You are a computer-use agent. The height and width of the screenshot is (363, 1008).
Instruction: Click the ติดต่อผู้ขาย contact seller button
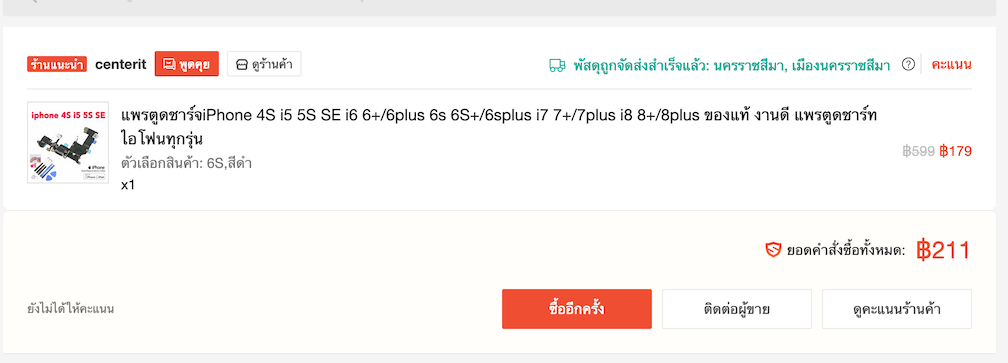pyautogui.click(x=737, y=309)
